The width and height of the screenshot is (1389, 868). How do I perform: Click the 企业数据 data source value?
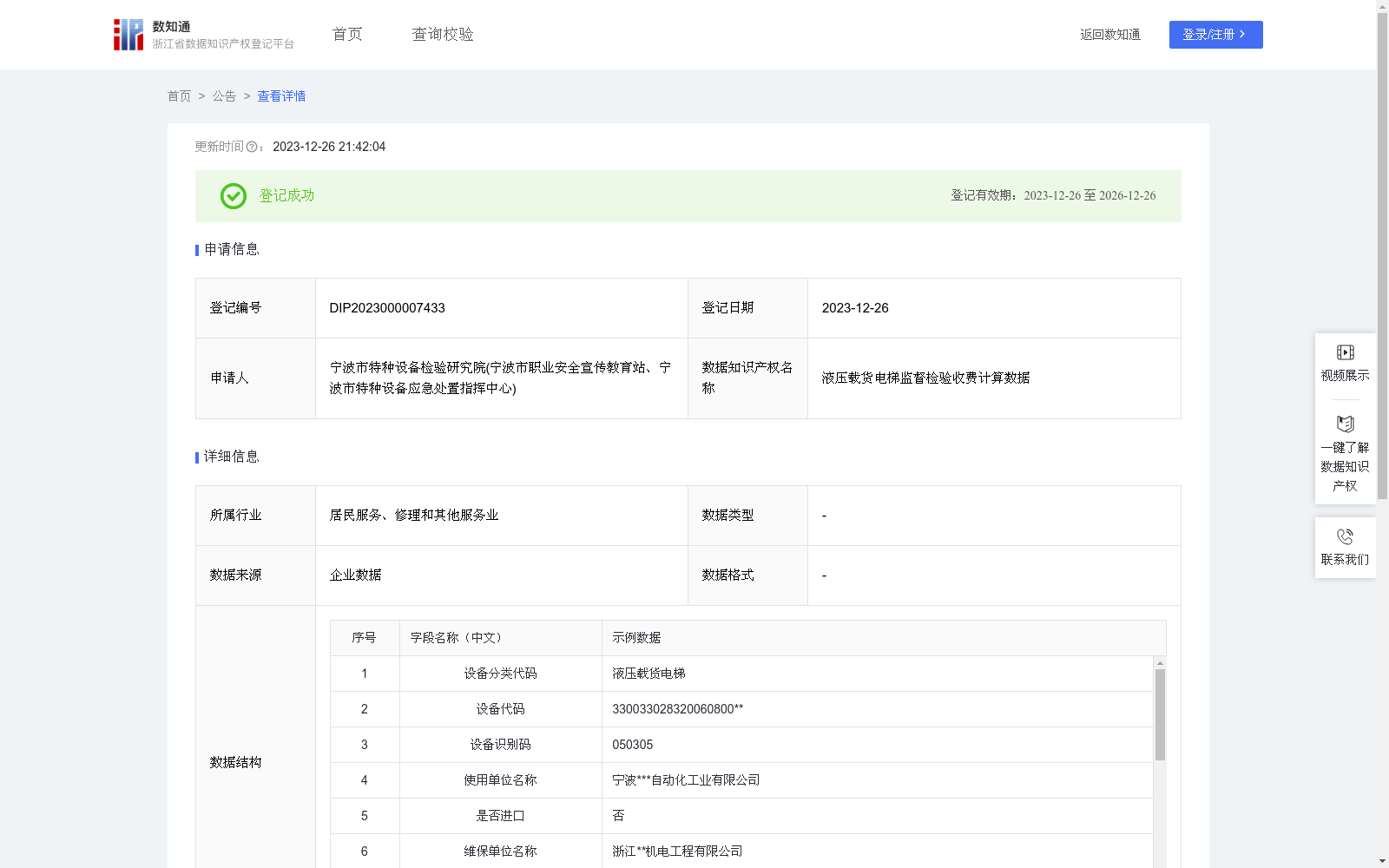tap(356, 575)
